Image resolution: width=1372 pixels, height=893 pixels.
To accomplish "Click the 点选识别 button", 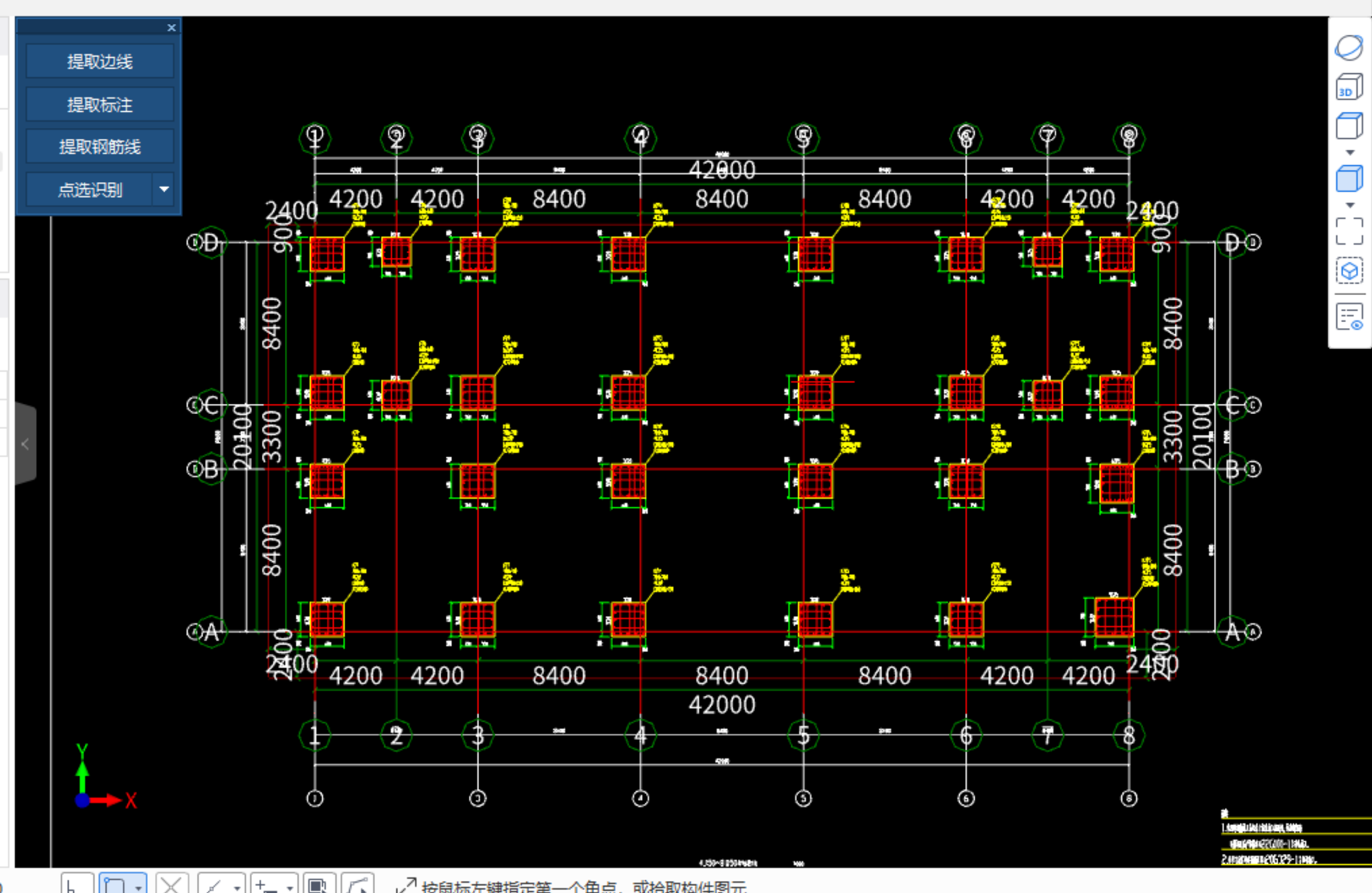I will (x=90, y=190).
